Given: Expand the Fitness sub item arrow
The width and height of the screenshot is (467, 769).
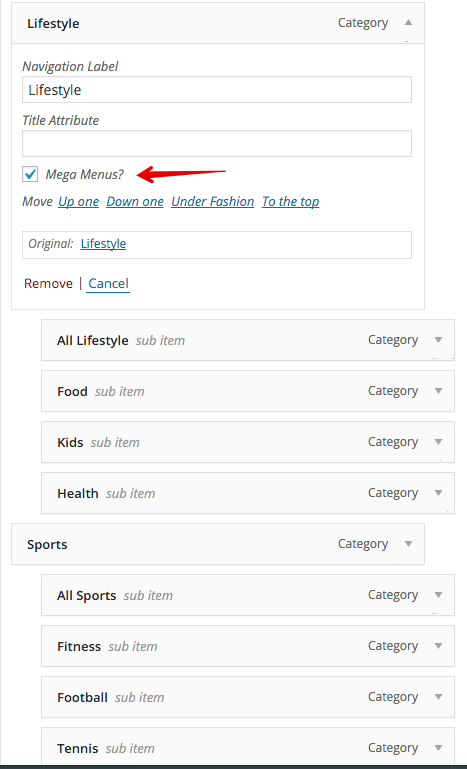Looking at the screenshot, I should point(439,646).
